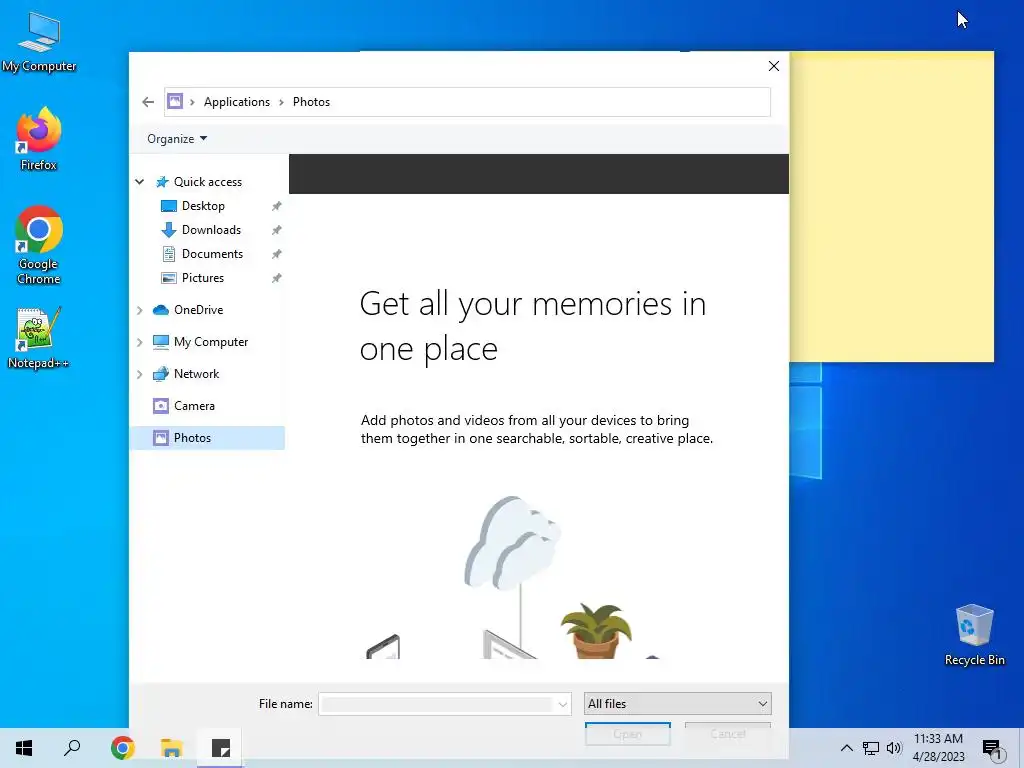Click the pin icon next to Downloads

coord(277,231)
